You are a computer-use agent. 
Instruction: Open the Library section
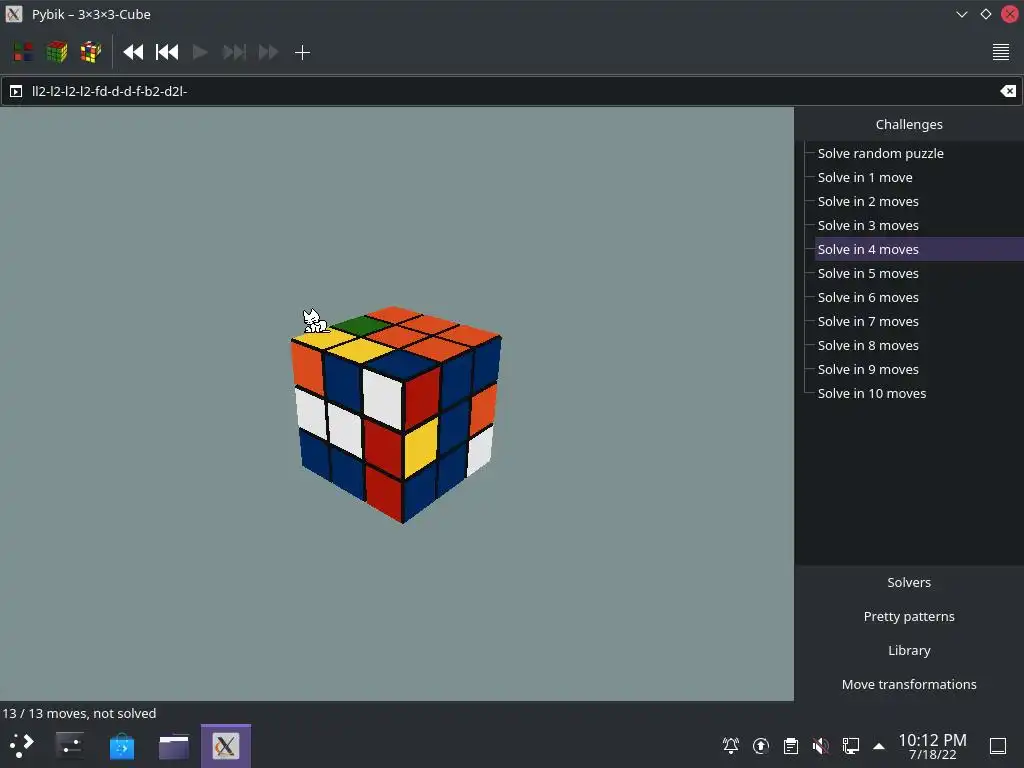[909, 650]
